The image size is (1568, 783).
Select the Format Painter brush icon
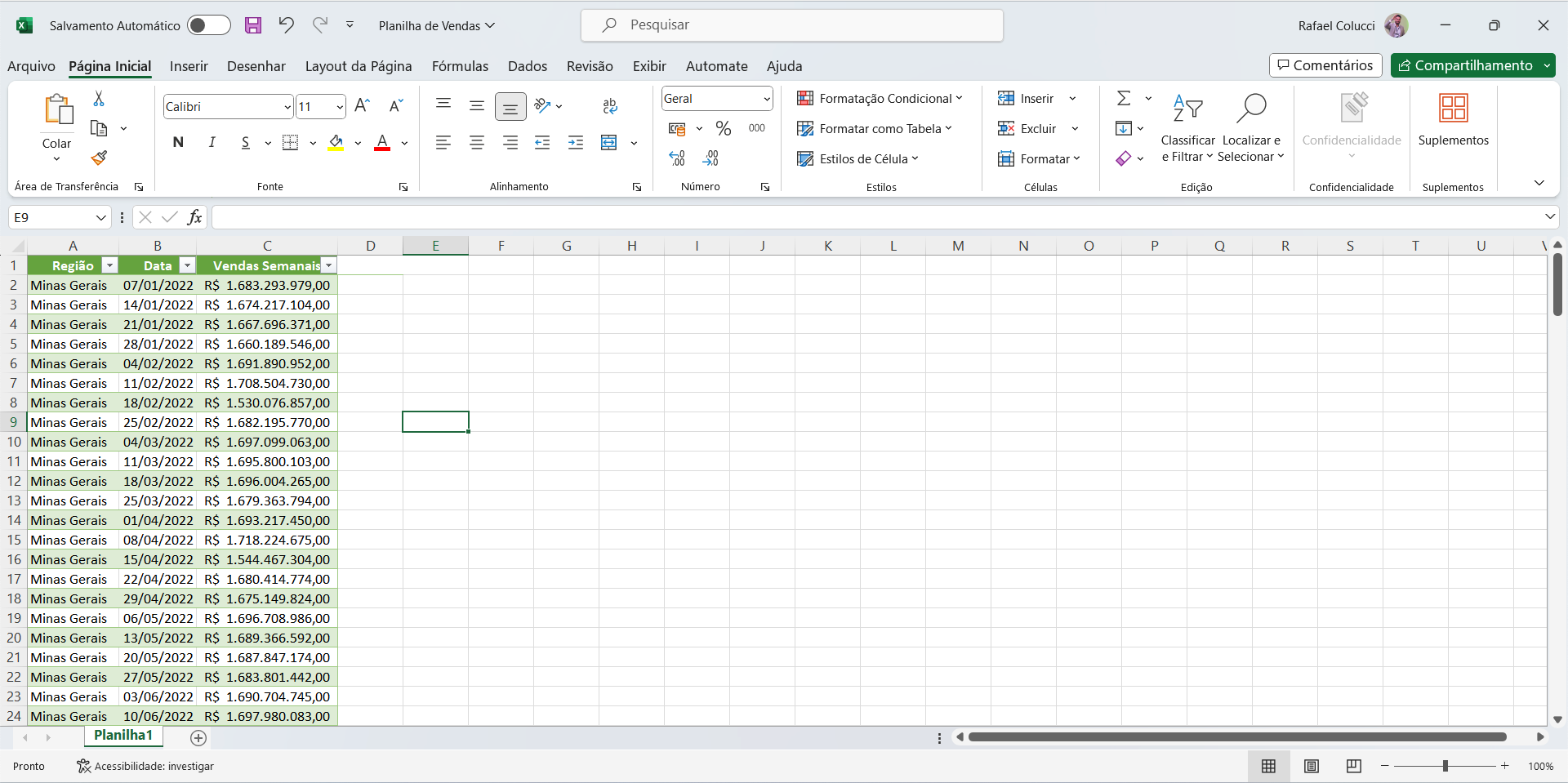(x=99, y=158)
